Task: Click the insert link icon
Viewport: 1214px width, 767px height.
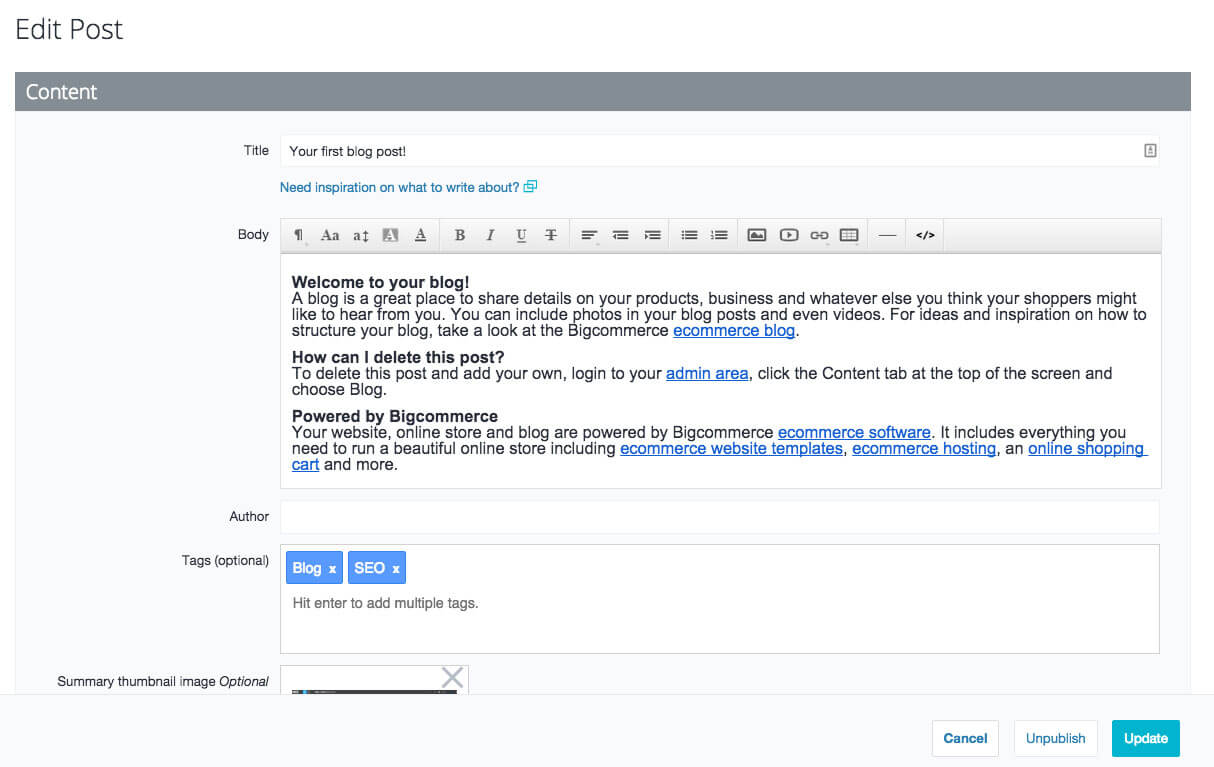Action: point(819,235)
